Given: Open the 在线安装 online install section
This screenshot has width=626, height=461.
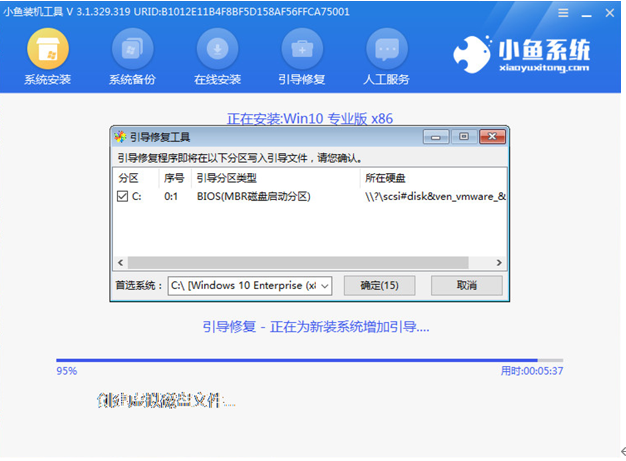Looking at the screenshot, I should [x=218, y=57].
